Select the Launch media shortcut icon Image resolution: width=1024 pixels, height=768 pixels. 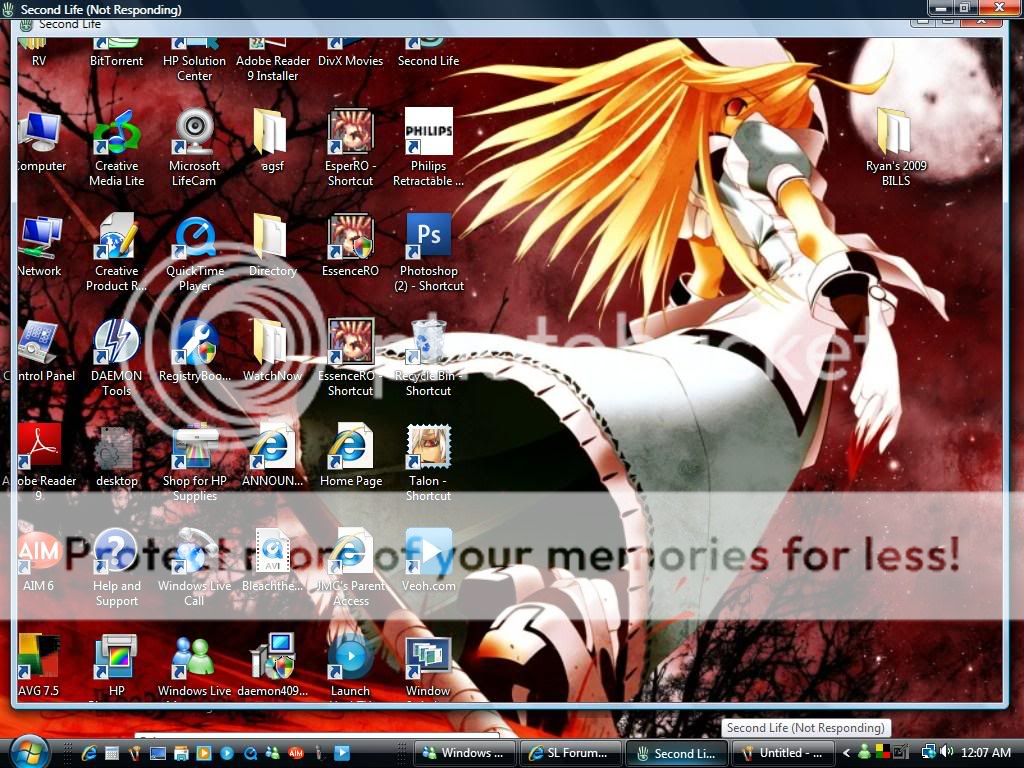coord(351,667)
